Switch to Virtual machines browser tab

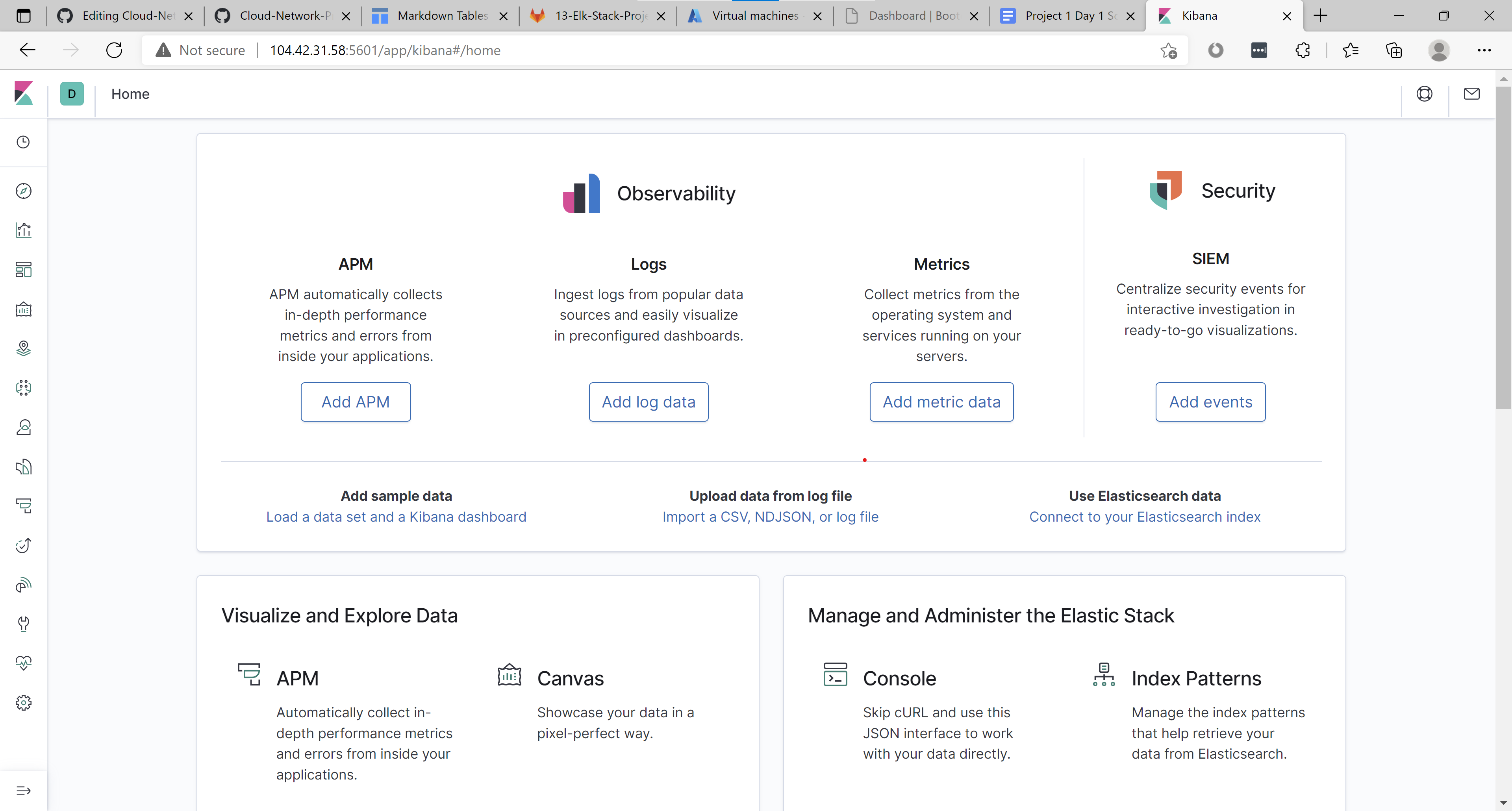[754, 16]
